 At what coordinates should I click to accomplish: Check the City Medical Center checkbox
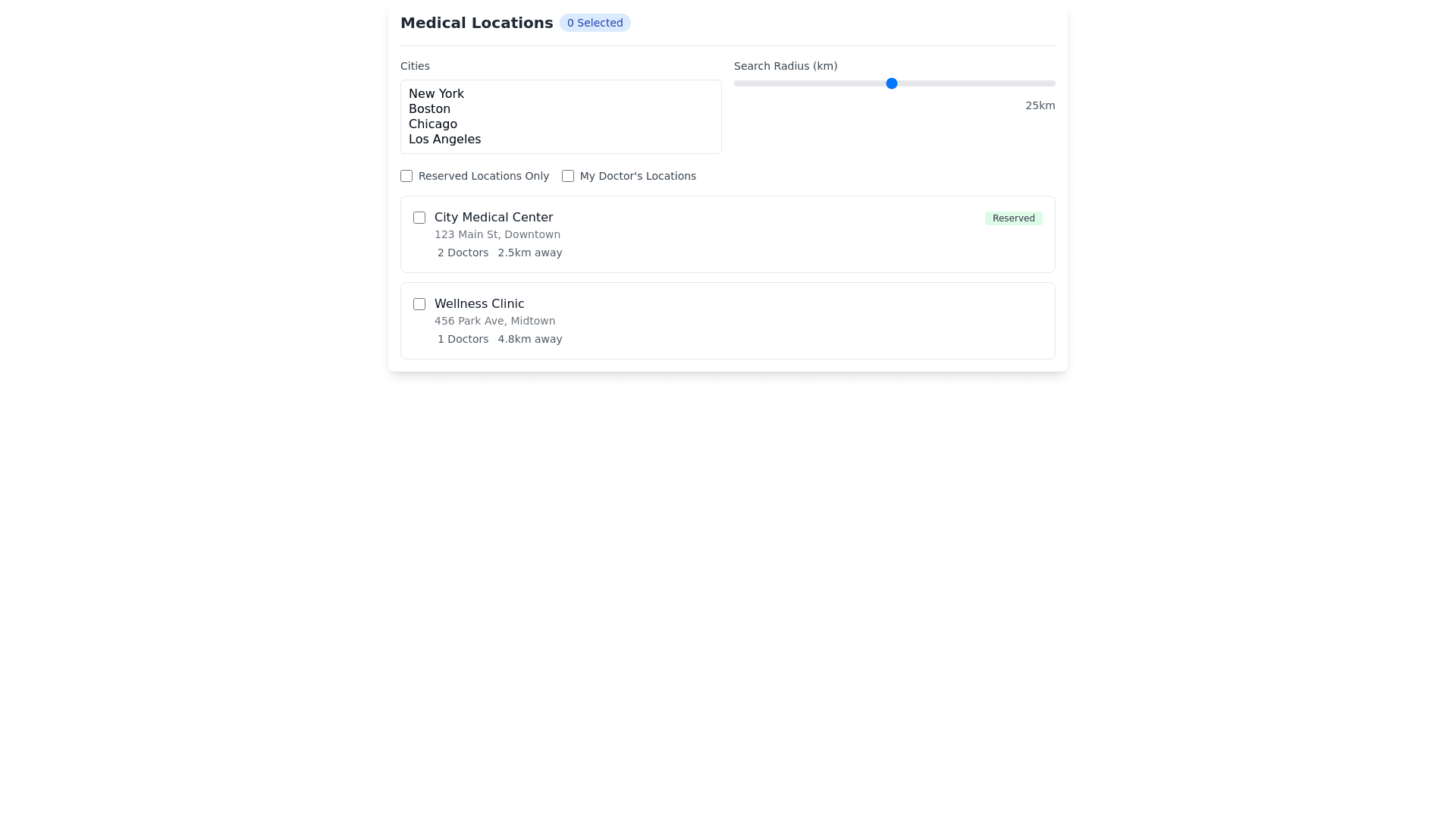pos(419,218)
